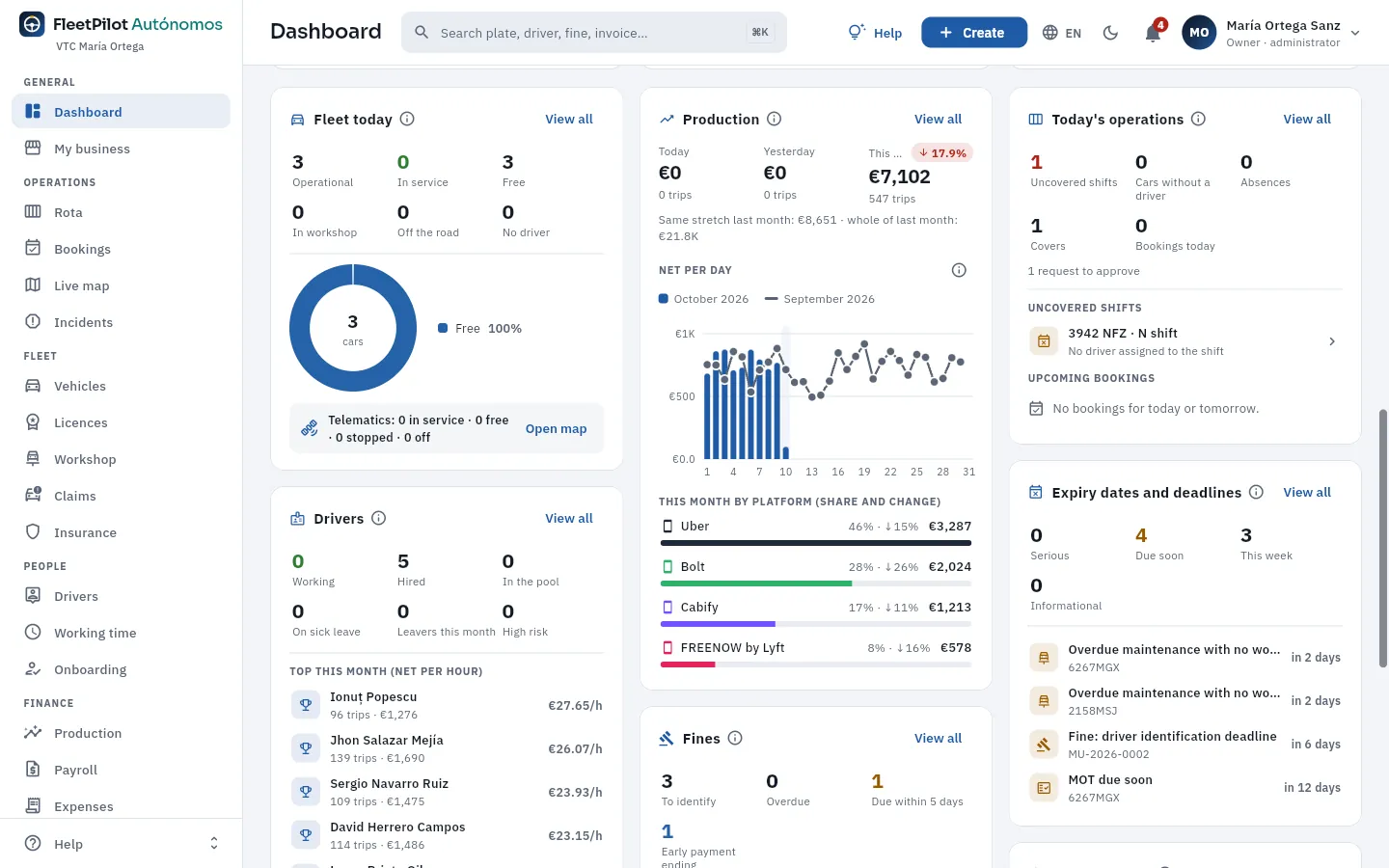1389x868 pixels.
Task: Open My business in the sidebar
Action: pyautogui.click(x=122, y=149)
